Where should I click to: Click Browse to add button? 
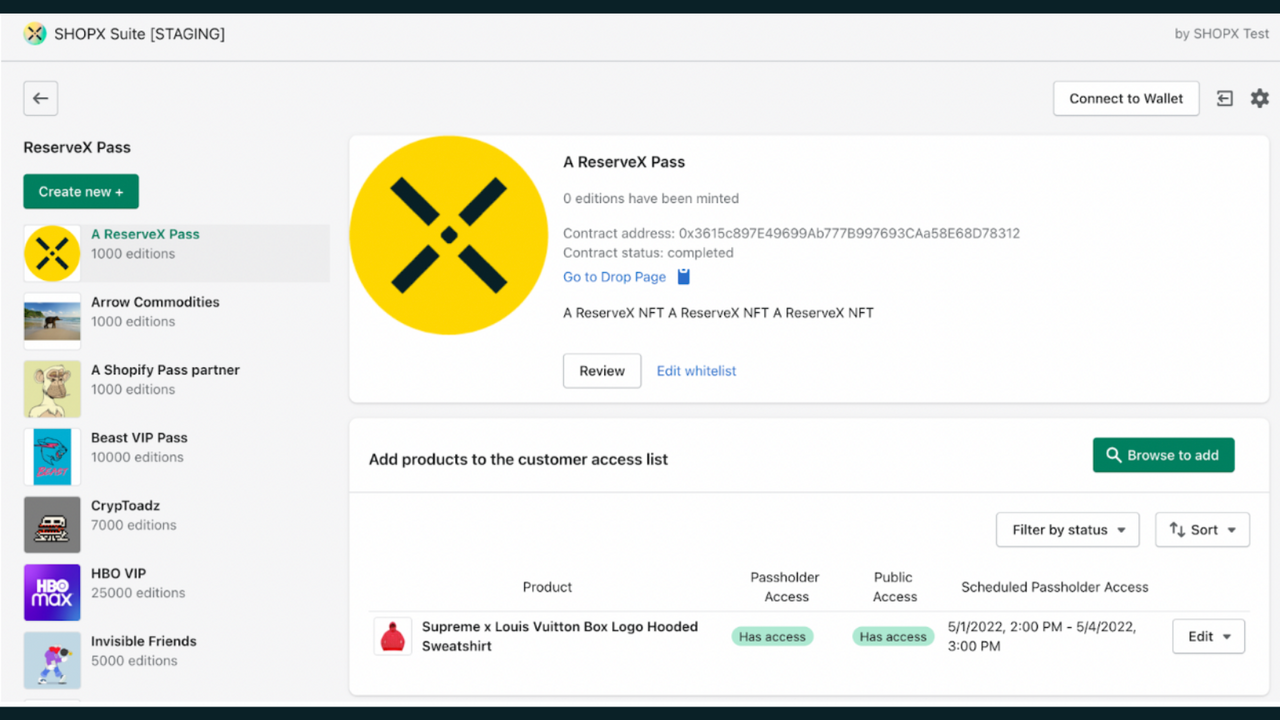(x=1163, y=455)
